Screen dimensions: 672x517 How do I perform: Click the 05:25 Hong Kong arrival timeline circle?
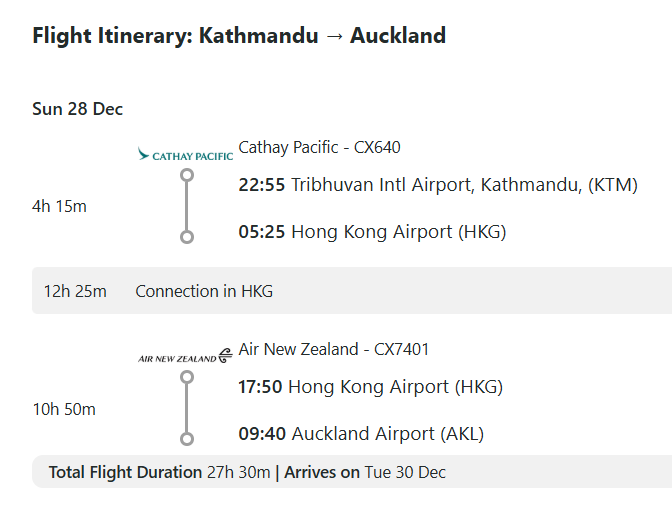pyautogui.click(x=186, y=237)
